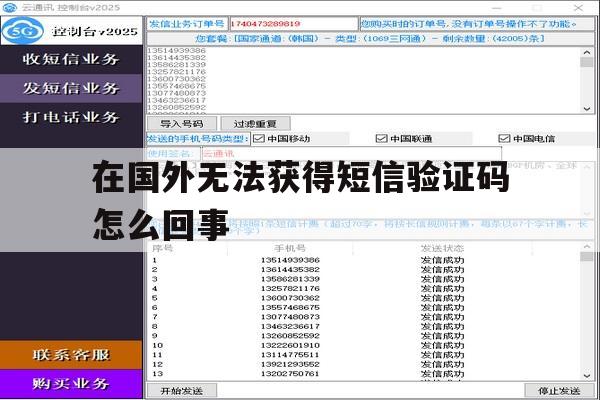Select result row with 13260852592

[x=364, y=336]
